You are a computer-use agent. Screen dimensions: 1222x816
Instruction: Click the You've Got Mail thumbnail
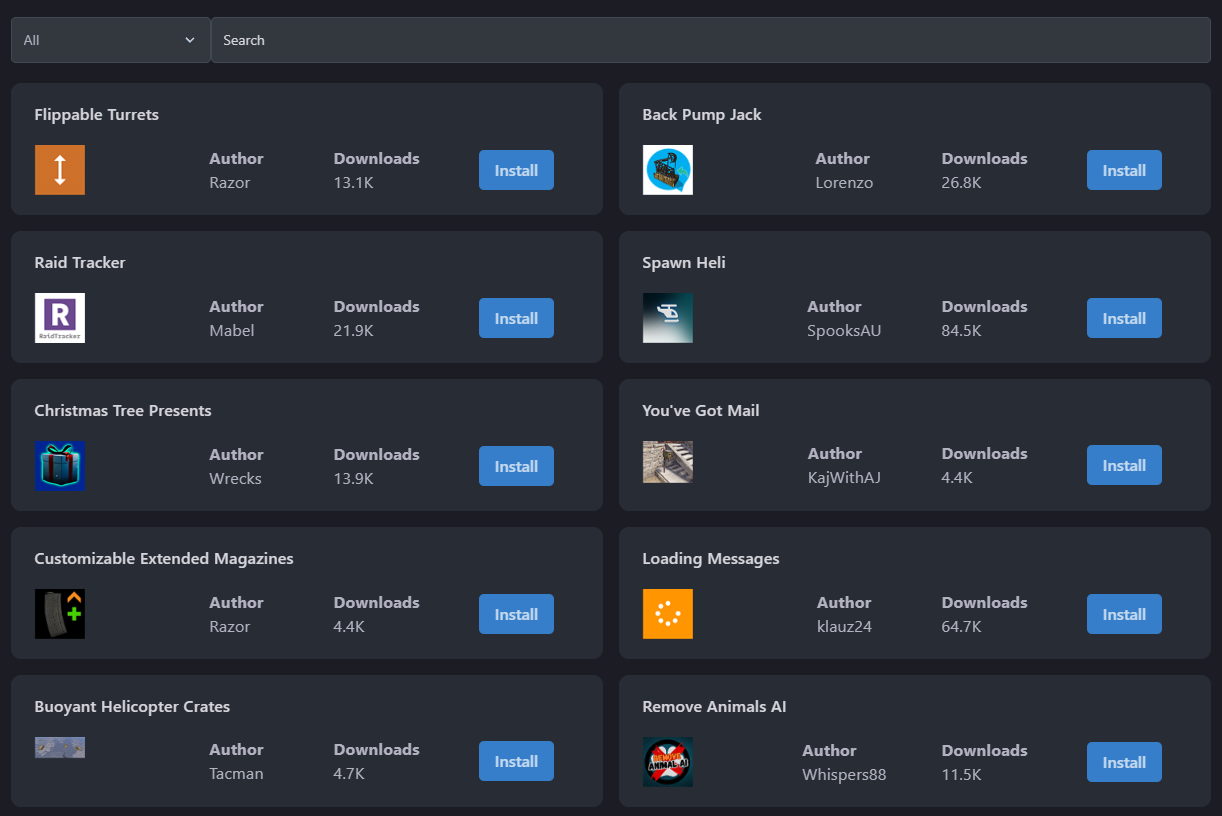[667, 462]
